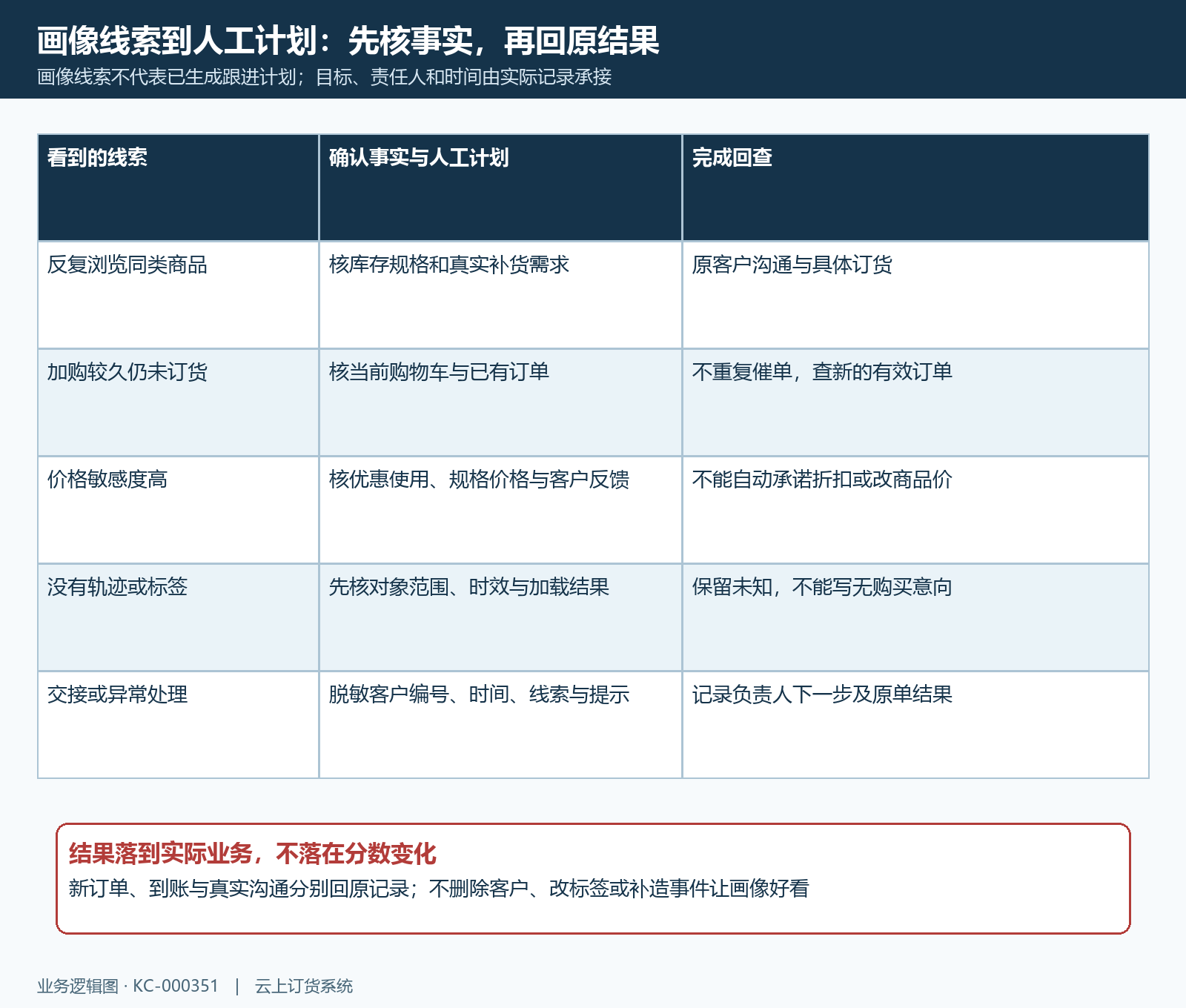Select the cell 核当前购物车与已有订单
The width and height of the screenshot is (1186, 1008).
pyautogui.click(x=500, y=402)
